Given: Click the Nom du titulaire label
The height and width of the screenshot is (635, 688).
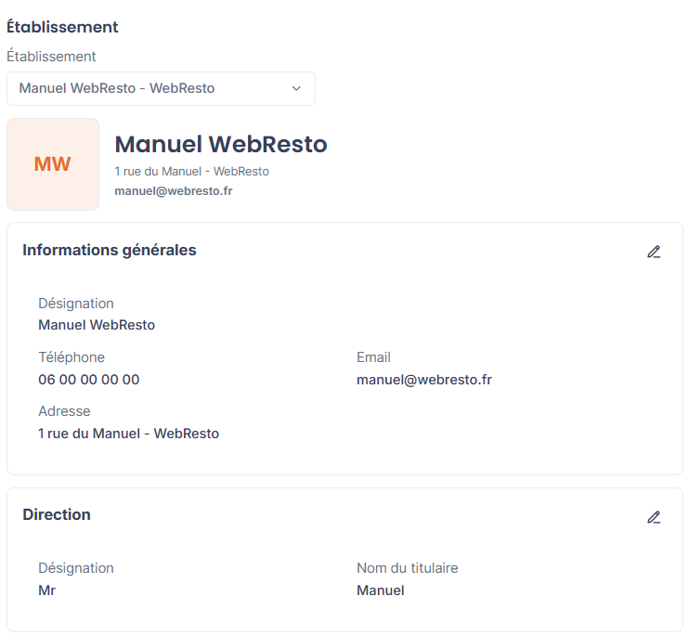Looking at the screenshot, I should [x=407, y=568].
